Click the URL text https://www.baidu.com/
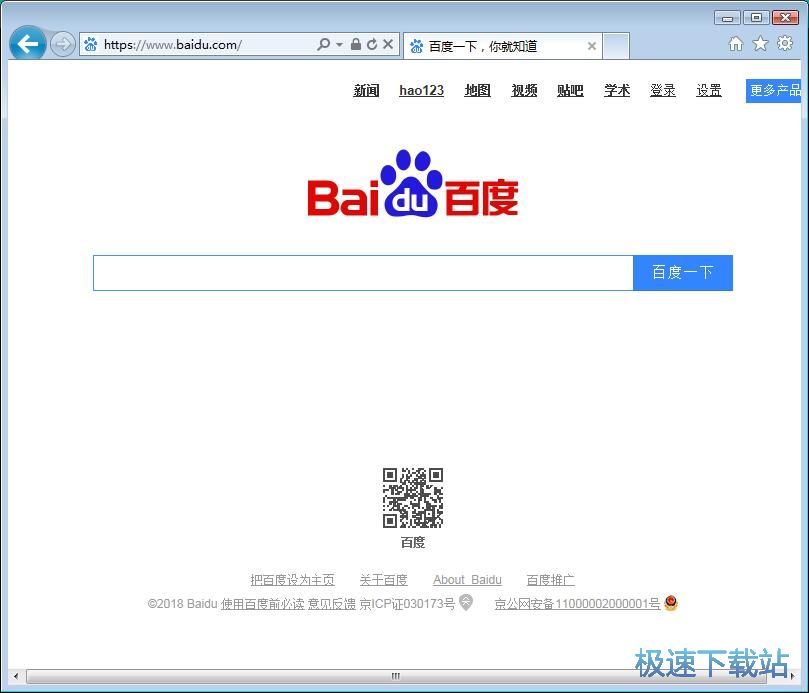The height and width of the screenshot is (693, 809). [173, 45]
